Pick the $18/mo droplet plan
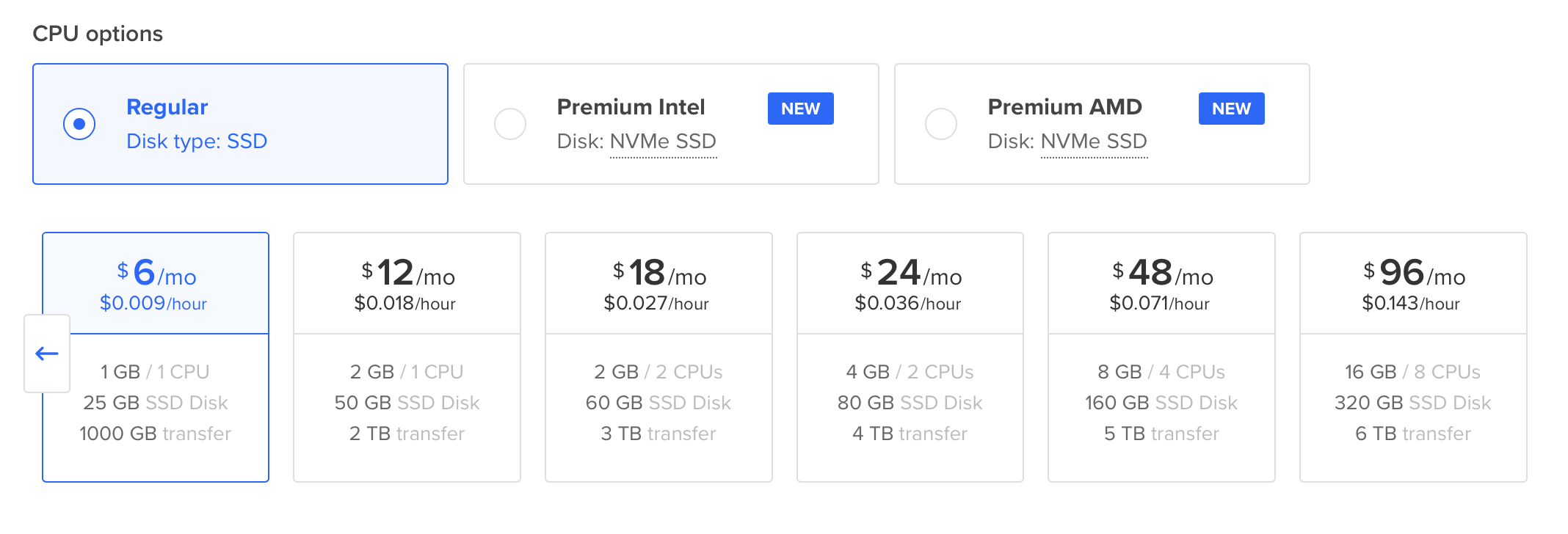The width and height of the screenshot is (1568, 534). (658, 284)
